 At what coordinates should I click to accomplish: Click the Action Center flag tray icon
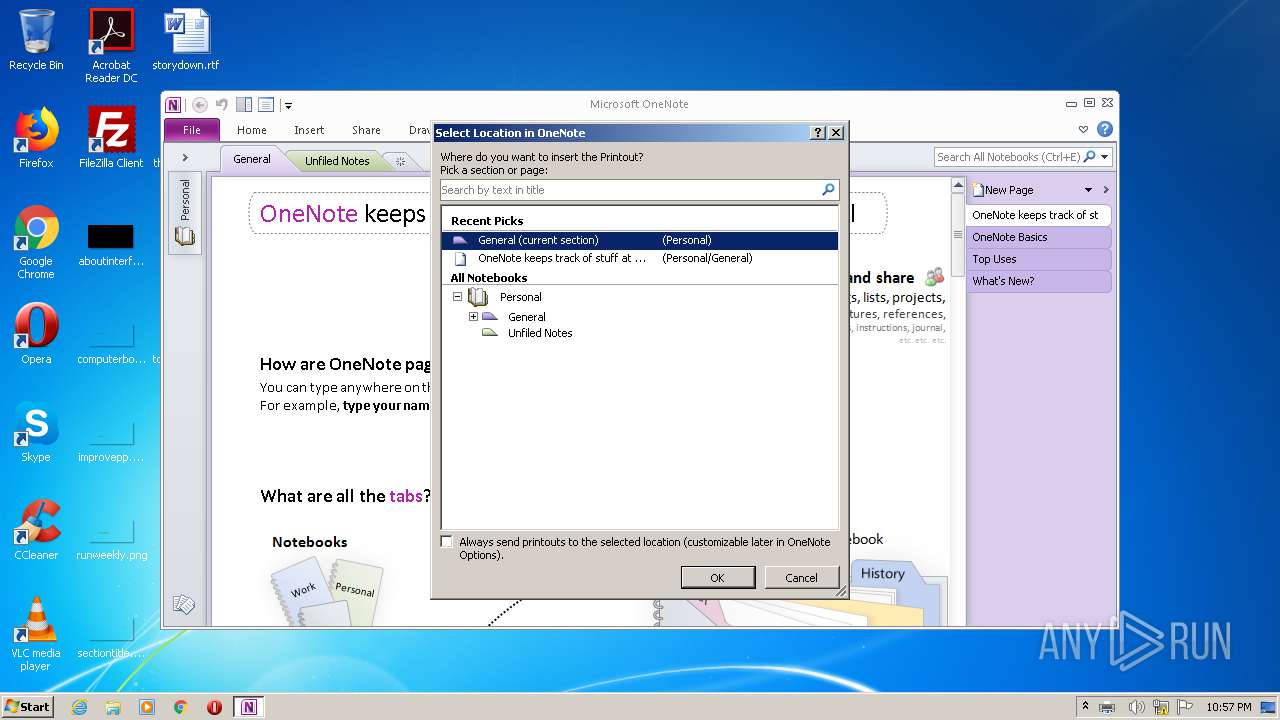pos(1183,707)
